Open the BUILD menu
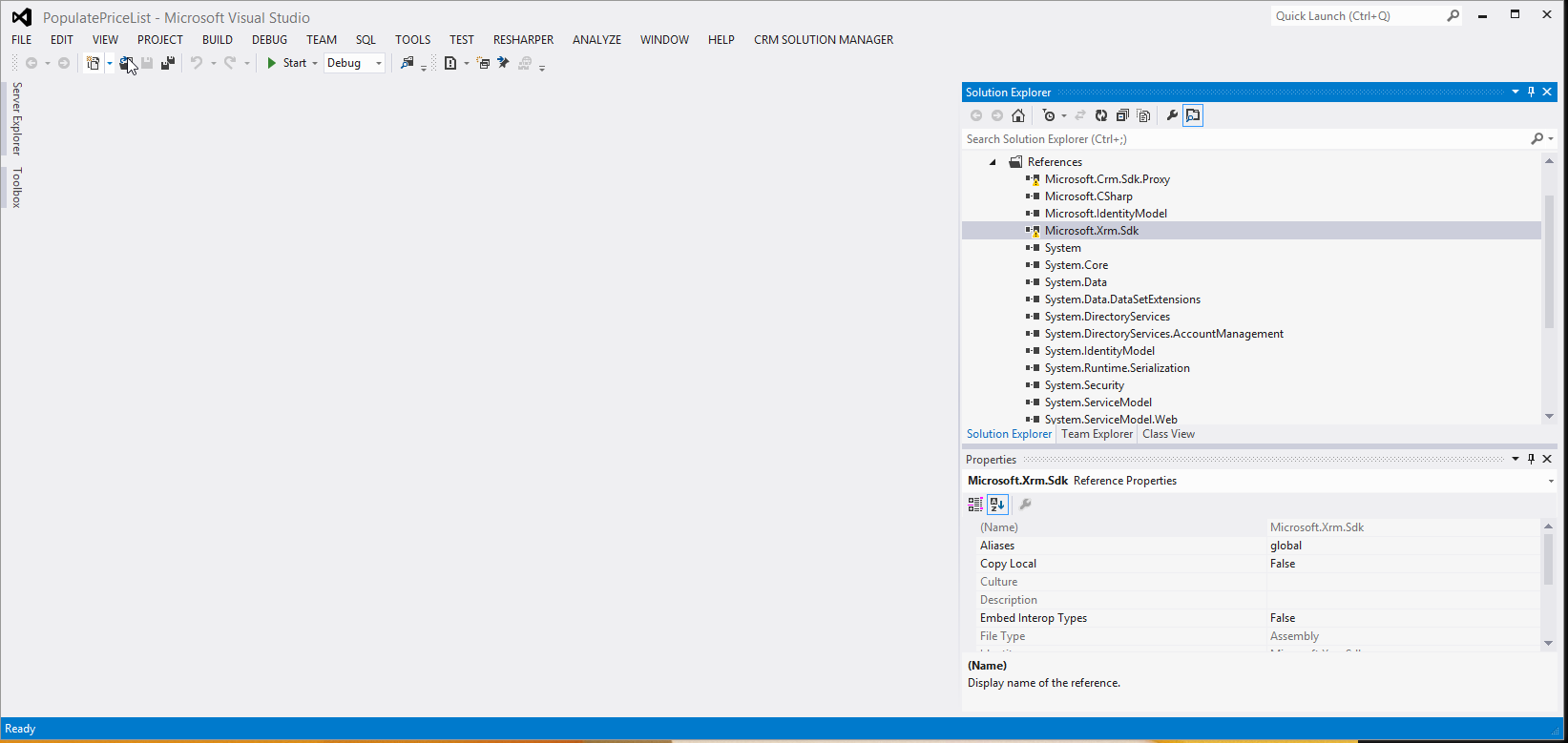This screenshot has width=1568, height=743. [x=218, y=39]
